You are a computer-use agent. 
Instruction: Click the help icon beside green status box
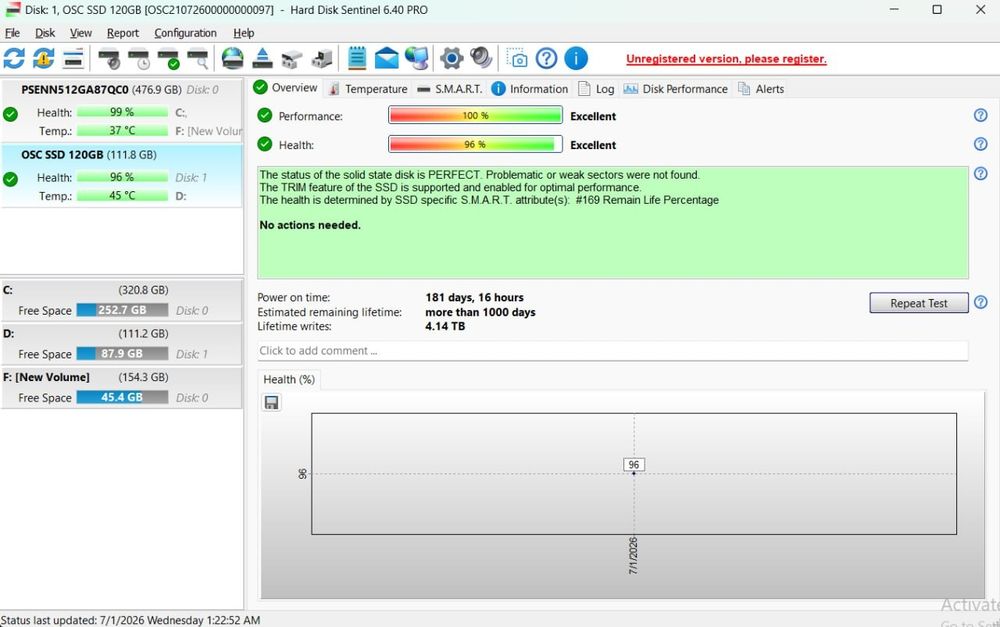(x=981, y=173)
